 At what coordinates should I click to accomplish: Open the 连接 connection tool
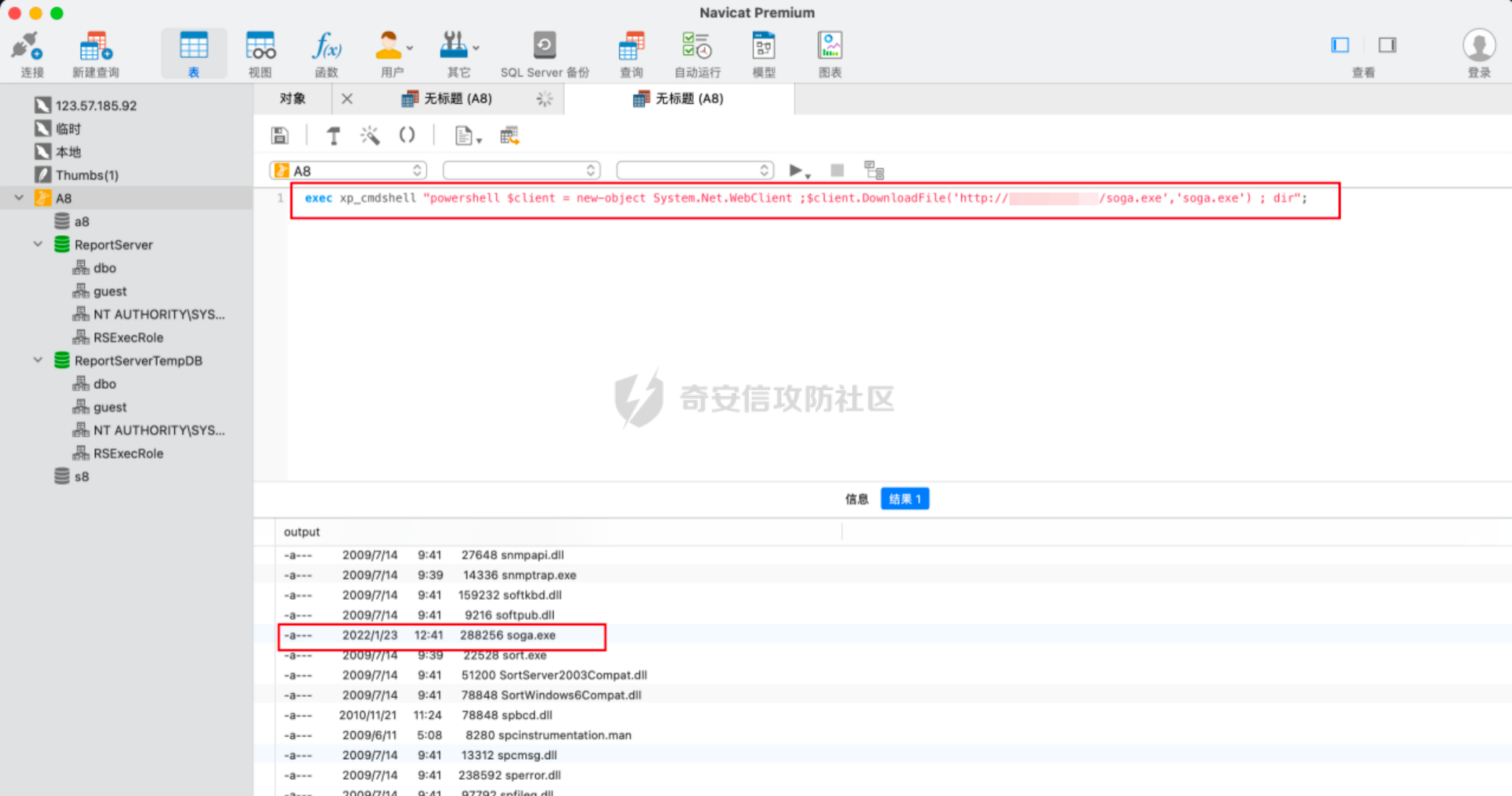30,54
